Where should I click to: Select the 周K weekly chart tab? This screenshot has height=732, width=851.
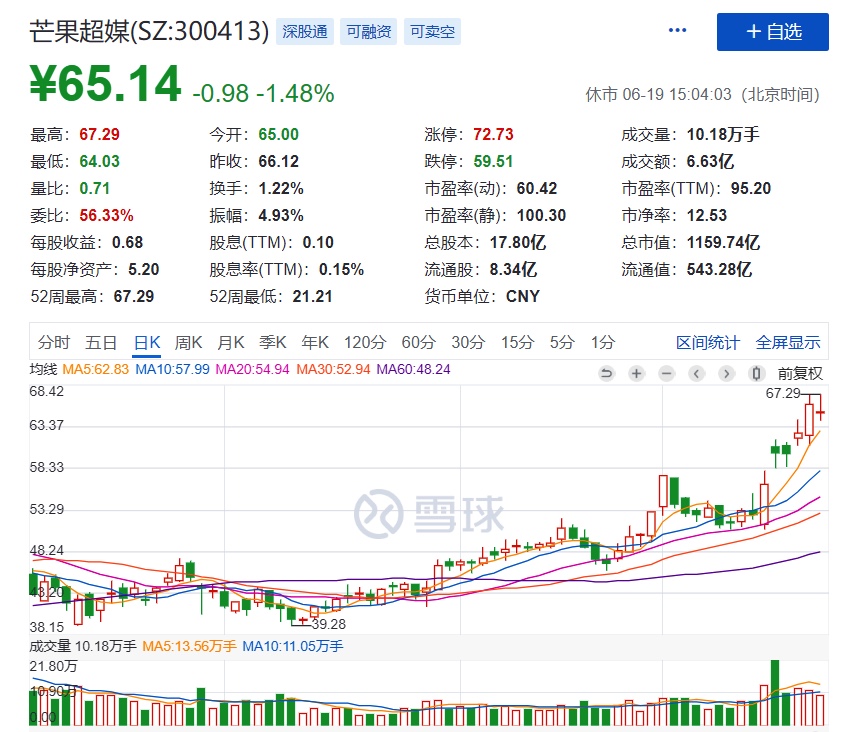click(189, 342)
